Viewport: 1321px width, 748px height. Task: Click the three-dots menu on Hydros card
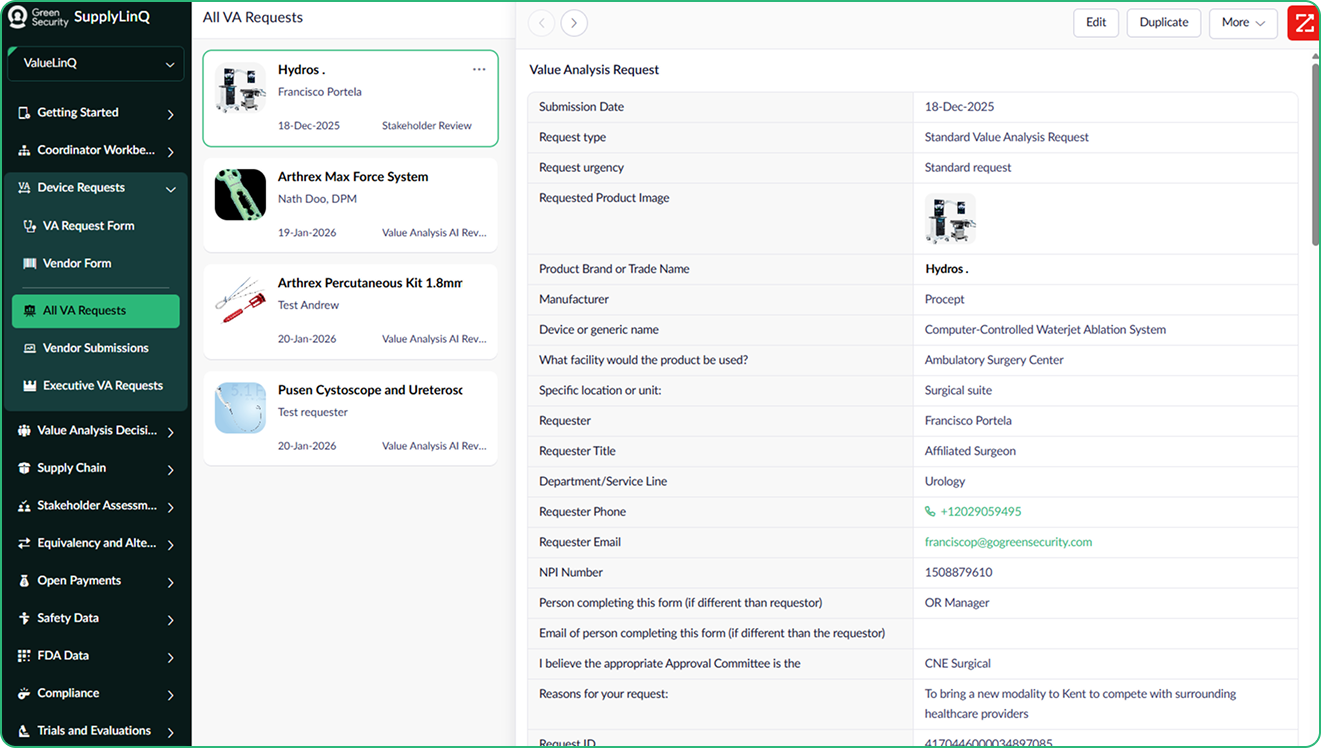pos(479,70)
